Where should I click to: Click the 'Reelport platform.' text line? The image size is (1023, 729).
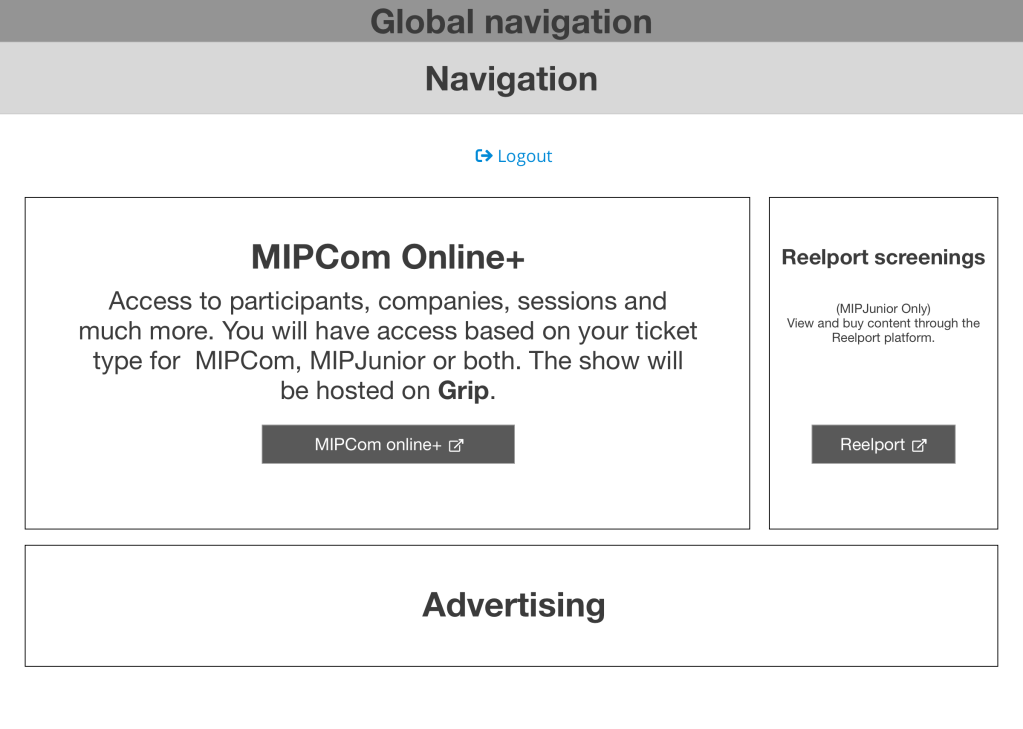click(x=883, y=338)
